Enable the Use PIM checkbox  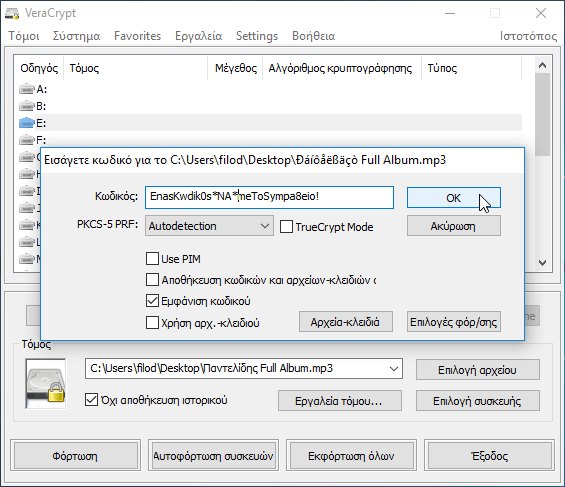click(x=152, y=259)
